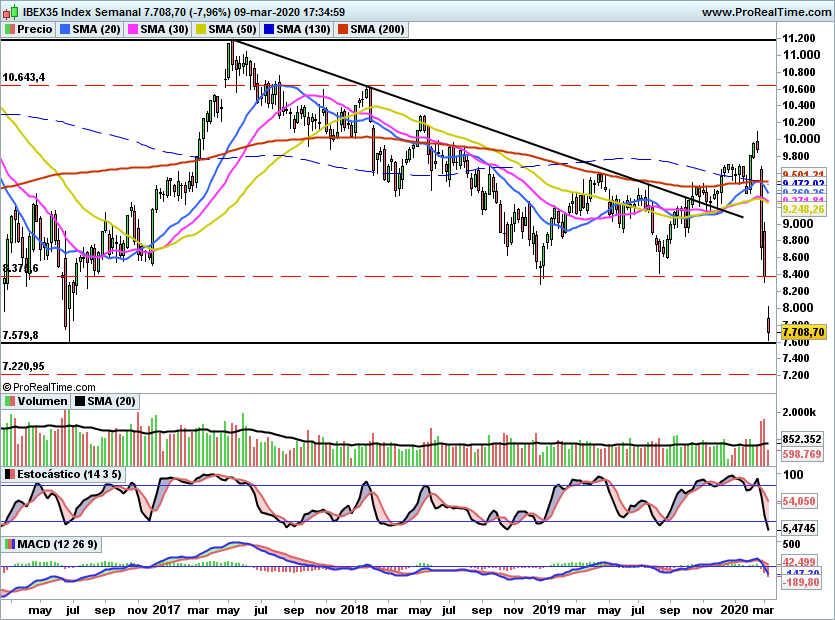Select the SMA (50) legend entry

point(227,30)
